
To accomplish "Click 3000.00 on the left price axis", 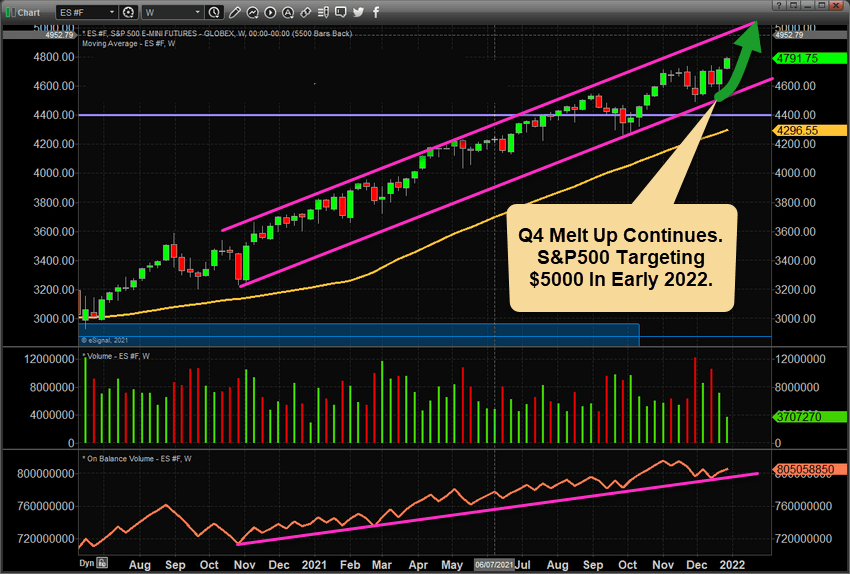I will (x=54, y=319).
